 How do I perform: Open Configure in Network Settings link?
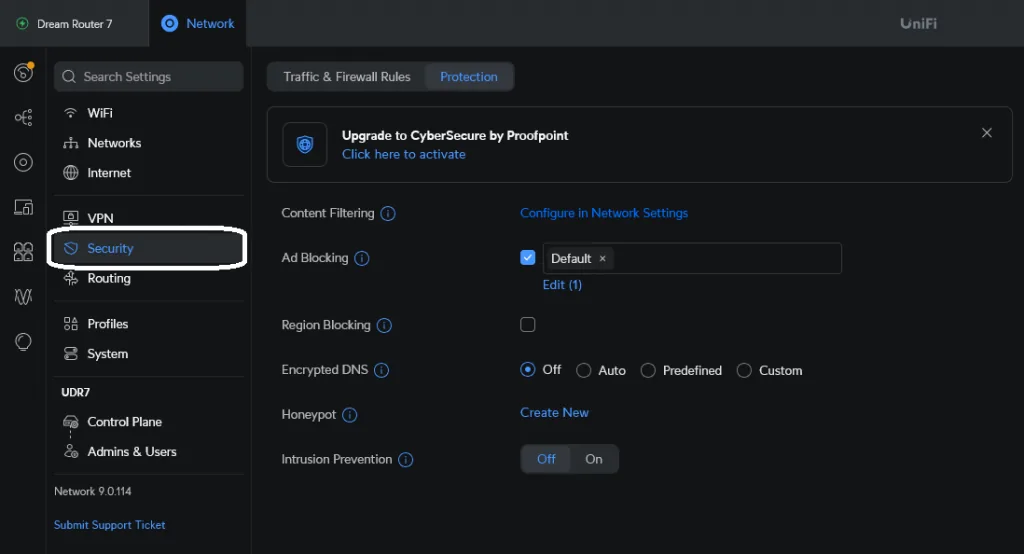pyautogui.click(x=604, y=214)
